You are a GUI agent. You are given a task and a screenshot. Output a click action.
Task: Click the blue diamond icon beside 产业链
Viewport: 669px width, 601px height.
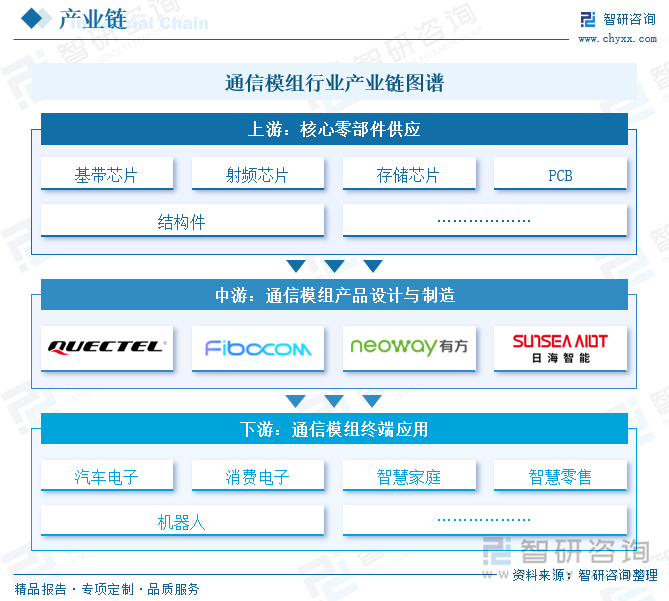tap(32, 19)
